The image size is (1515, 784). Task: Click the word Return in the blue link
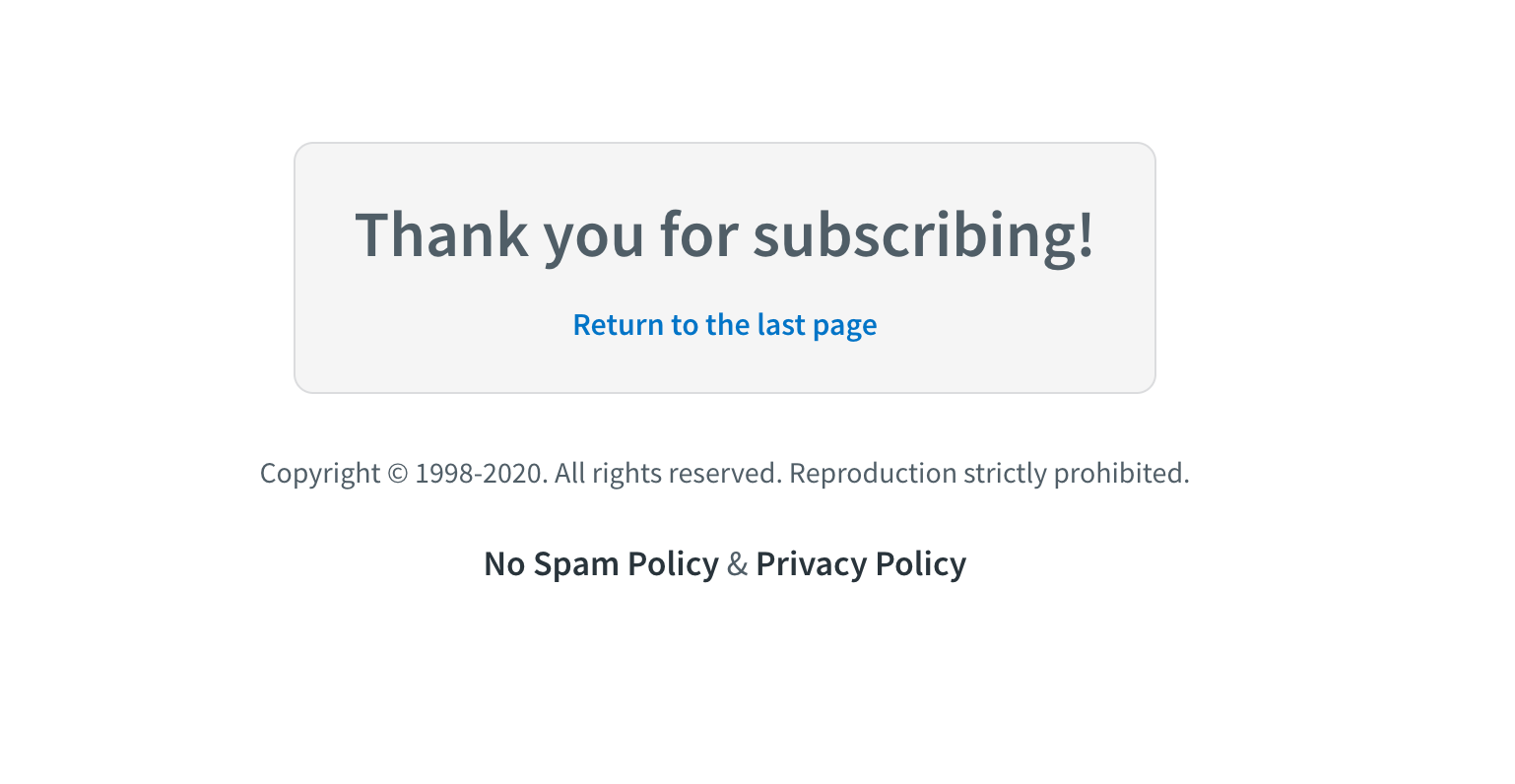point(619,325)
